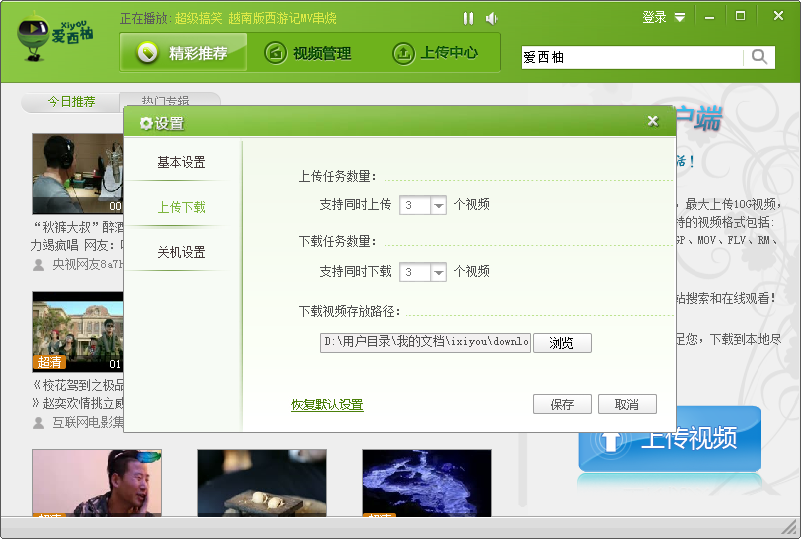Click the gear icon in 设置 title
This screenshot has width=801, height=539.
pyautogui.click(x=146, y=123)
